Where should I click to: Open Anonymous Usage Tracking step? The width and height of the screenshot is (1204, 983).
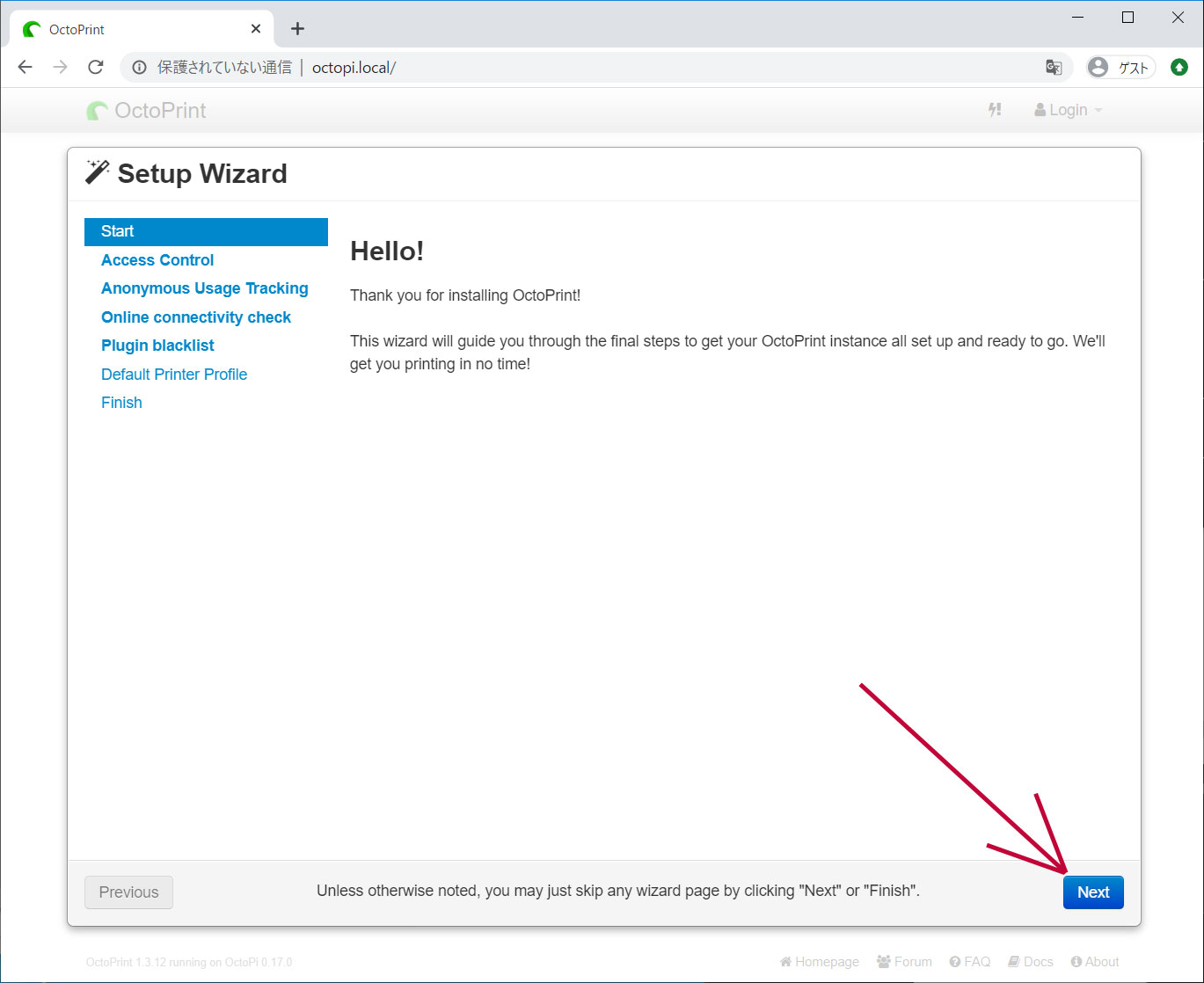click(x=205, y=288)
